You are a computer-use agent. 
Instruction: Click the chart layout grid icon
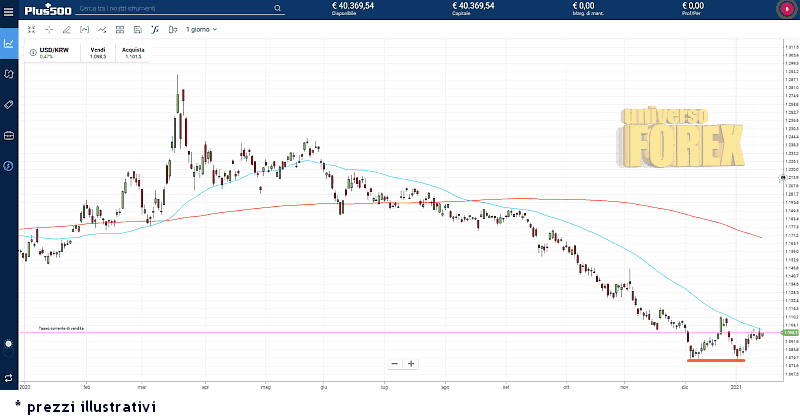pos(120,29)
